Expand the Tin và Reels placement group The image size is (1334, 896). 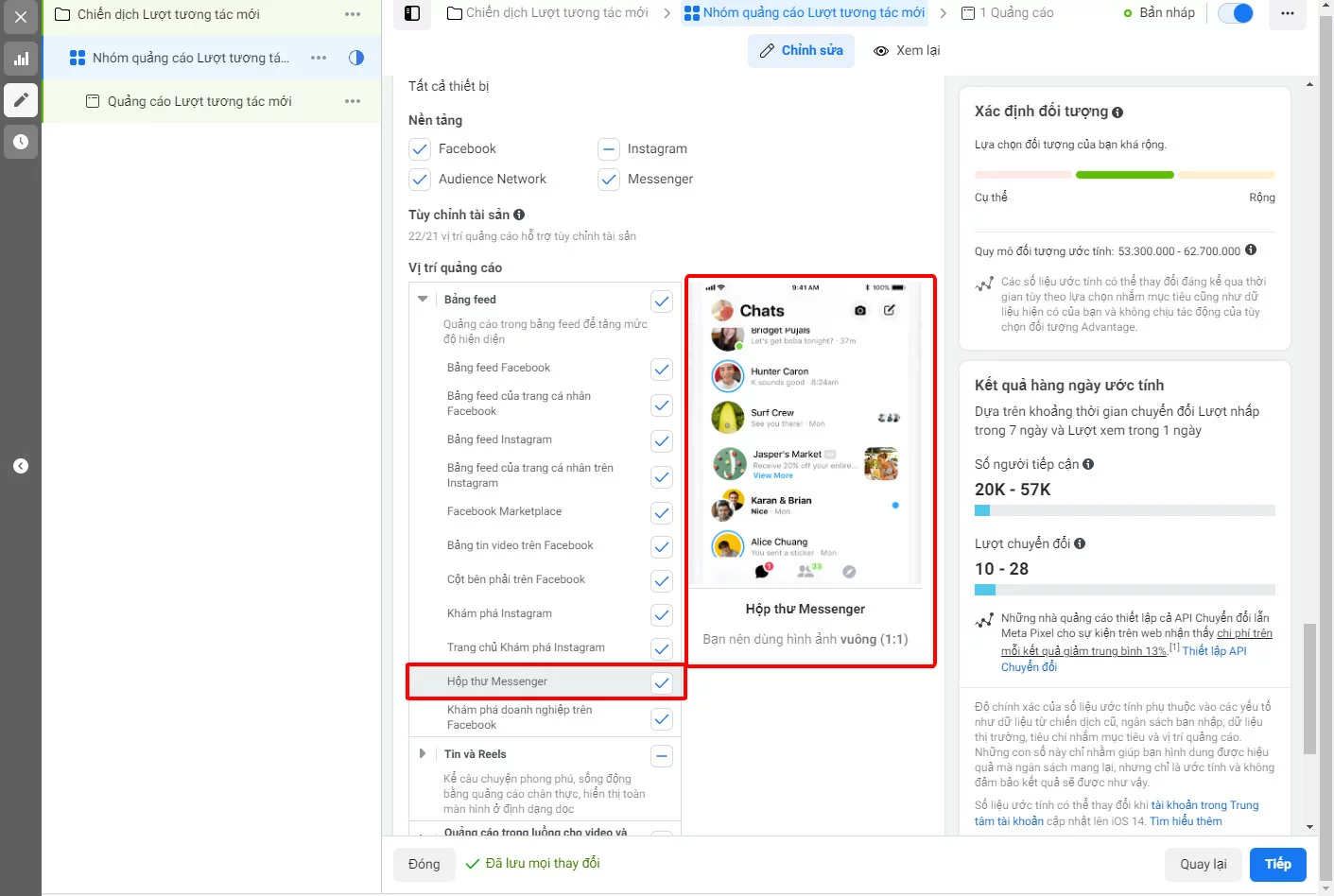(423, 753)
